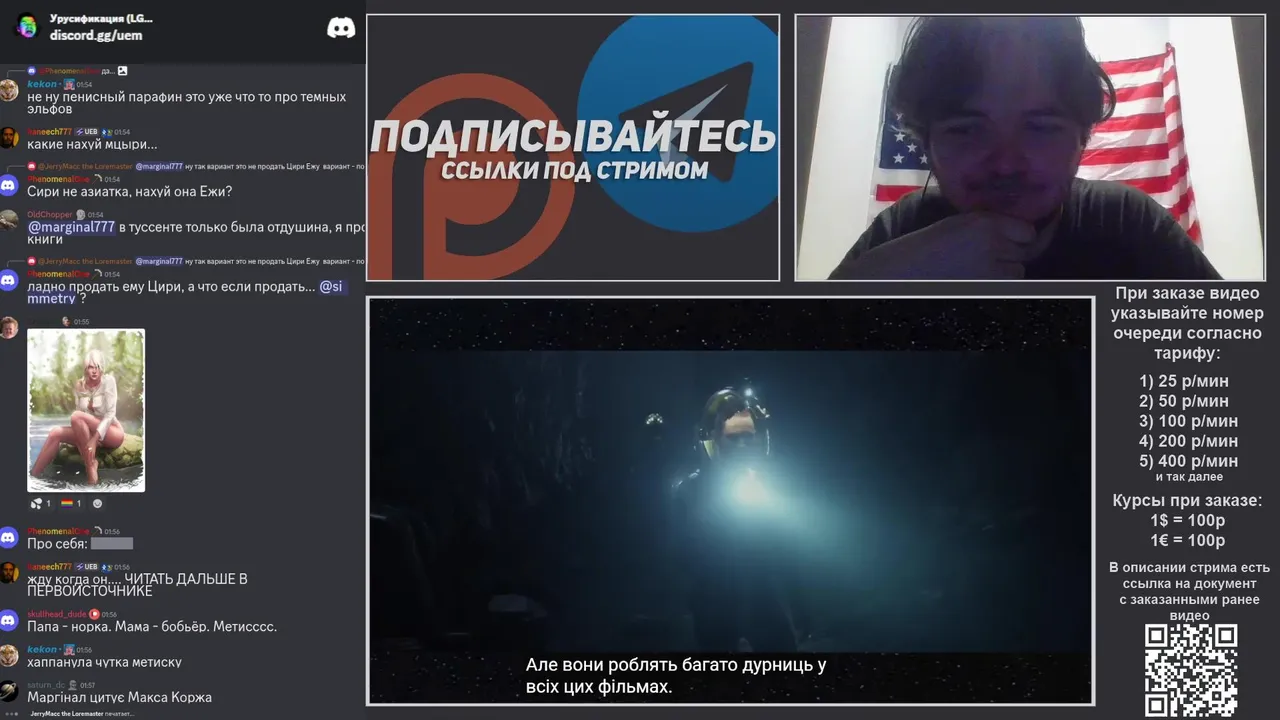Open kekon's avatar beside 'пенисный парафин' message

[9, 90]
